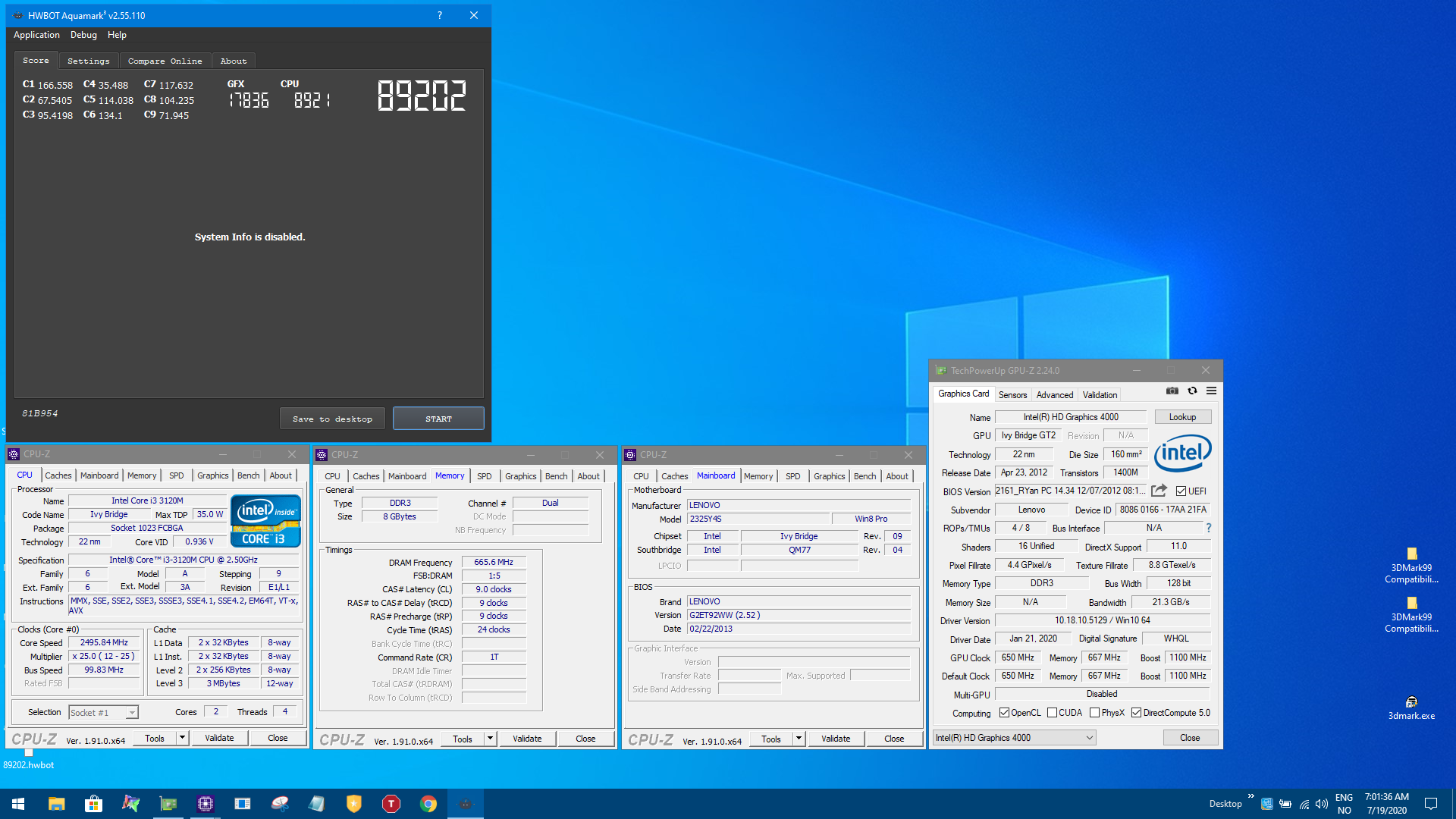Open the Action Center notifications icon
The width and height of the screenshot is (1456, 819).
coord(1431,804)
